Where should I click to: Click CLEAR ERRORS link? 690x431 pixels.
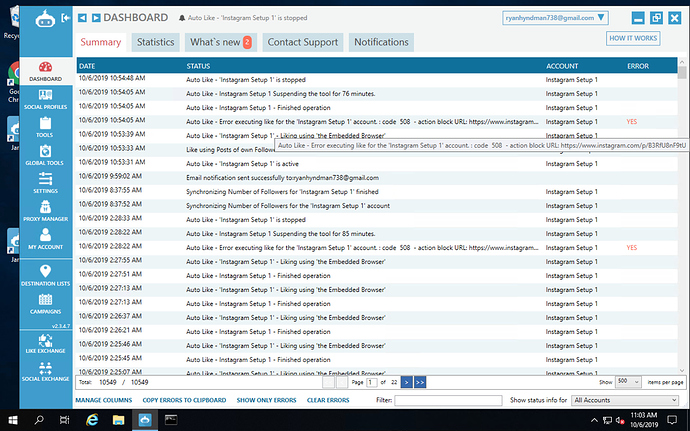click(328, 400)
